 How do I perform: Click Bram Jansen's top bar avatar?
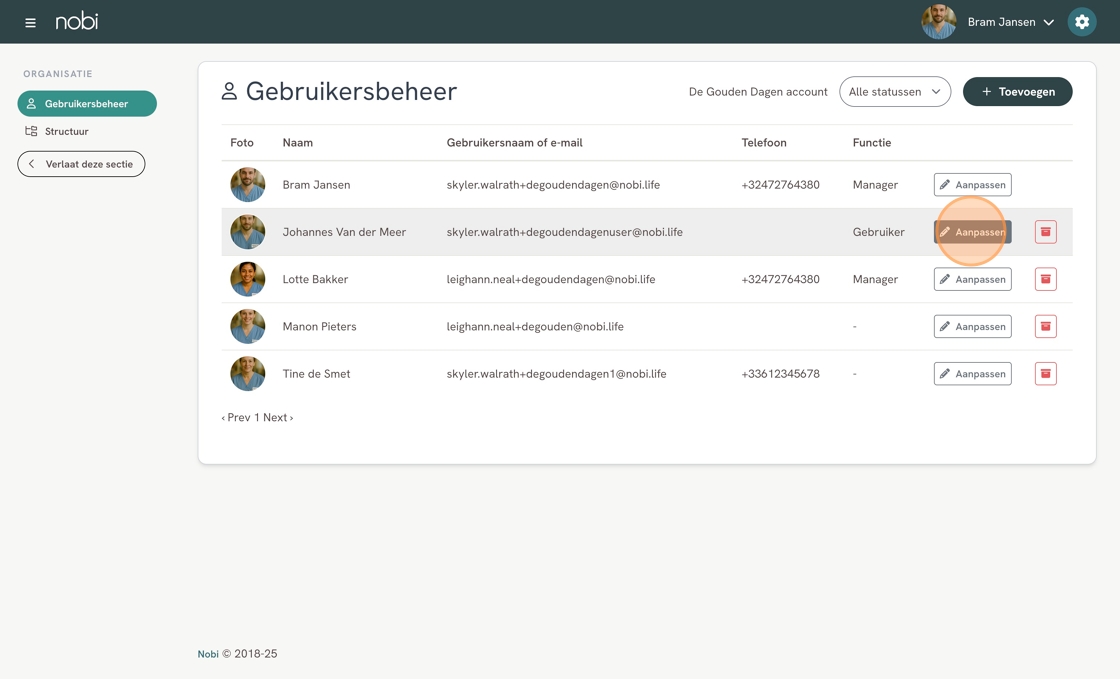point(938,22)
